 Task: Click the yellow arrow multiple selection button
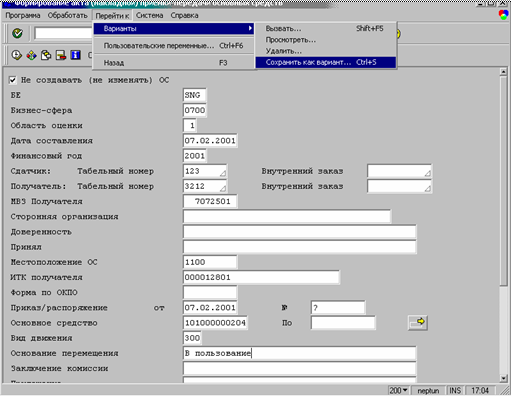tap(418, 323)
